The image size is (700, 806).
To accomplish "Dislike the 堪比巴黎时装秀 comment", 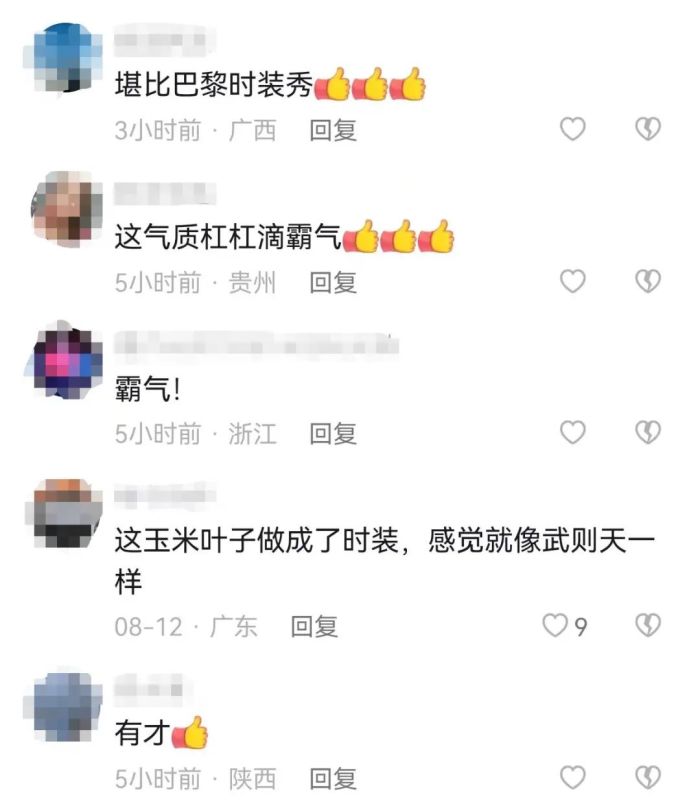I will click(648, 129).
